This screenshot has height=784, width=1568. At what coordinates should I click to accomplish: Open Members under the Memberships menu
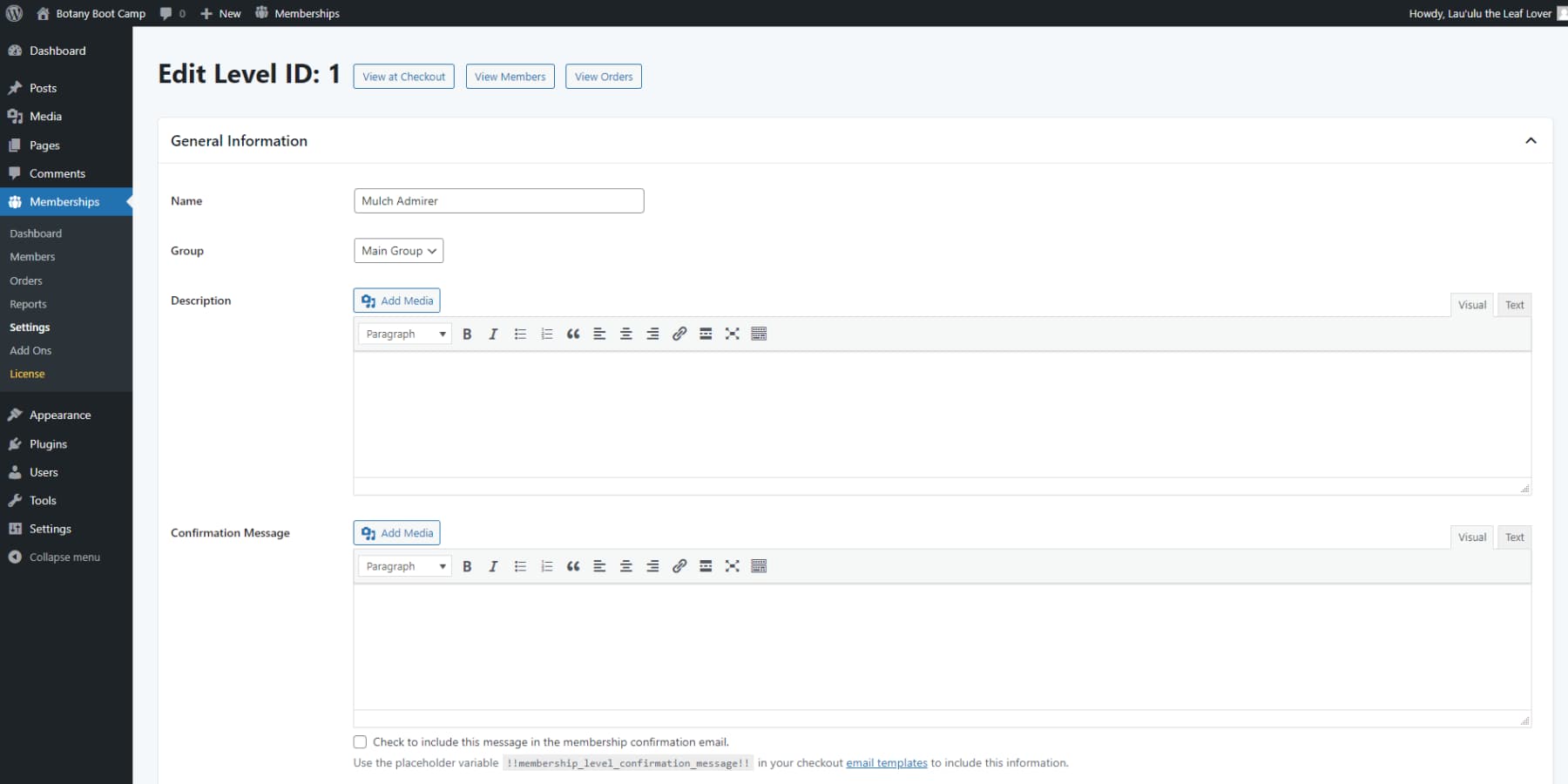point(32,256)
